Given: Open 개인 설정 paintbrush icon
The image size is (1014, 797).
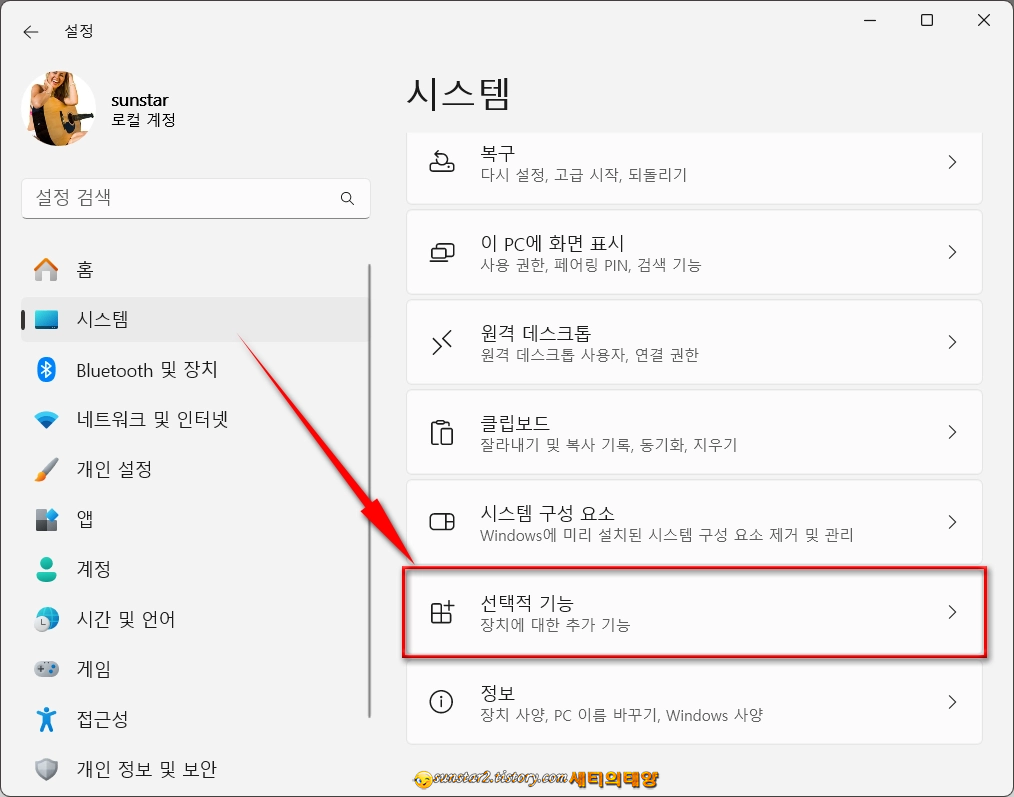Looking at the screenshot, I should 46,470.
